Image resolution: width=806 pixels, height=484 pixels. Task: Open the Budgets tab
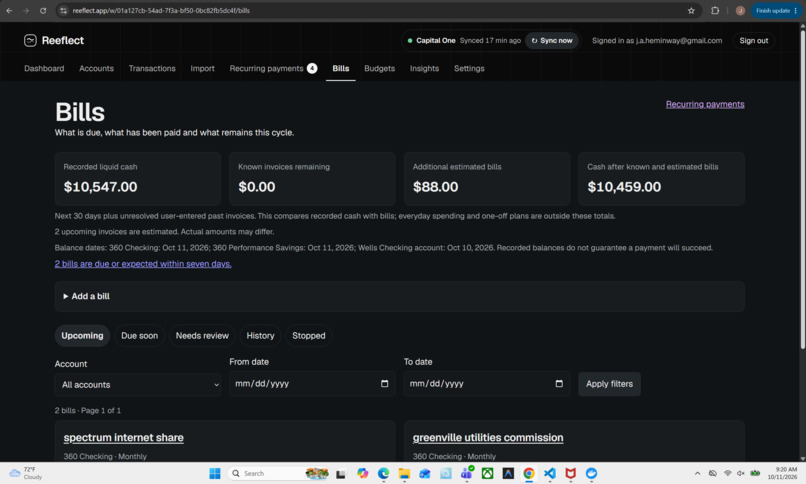(379, 68)
